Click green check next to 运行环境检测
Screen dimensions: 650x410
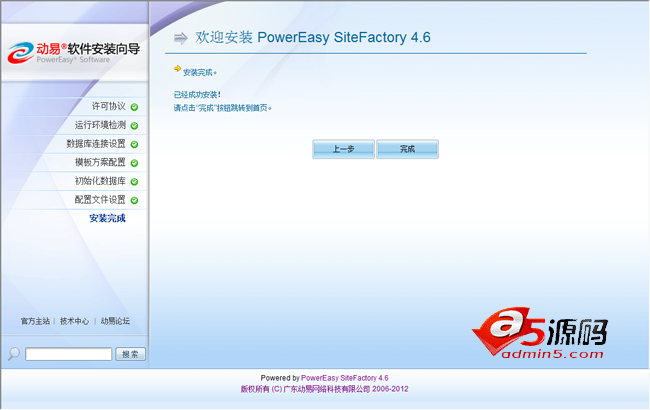(134, 126)
